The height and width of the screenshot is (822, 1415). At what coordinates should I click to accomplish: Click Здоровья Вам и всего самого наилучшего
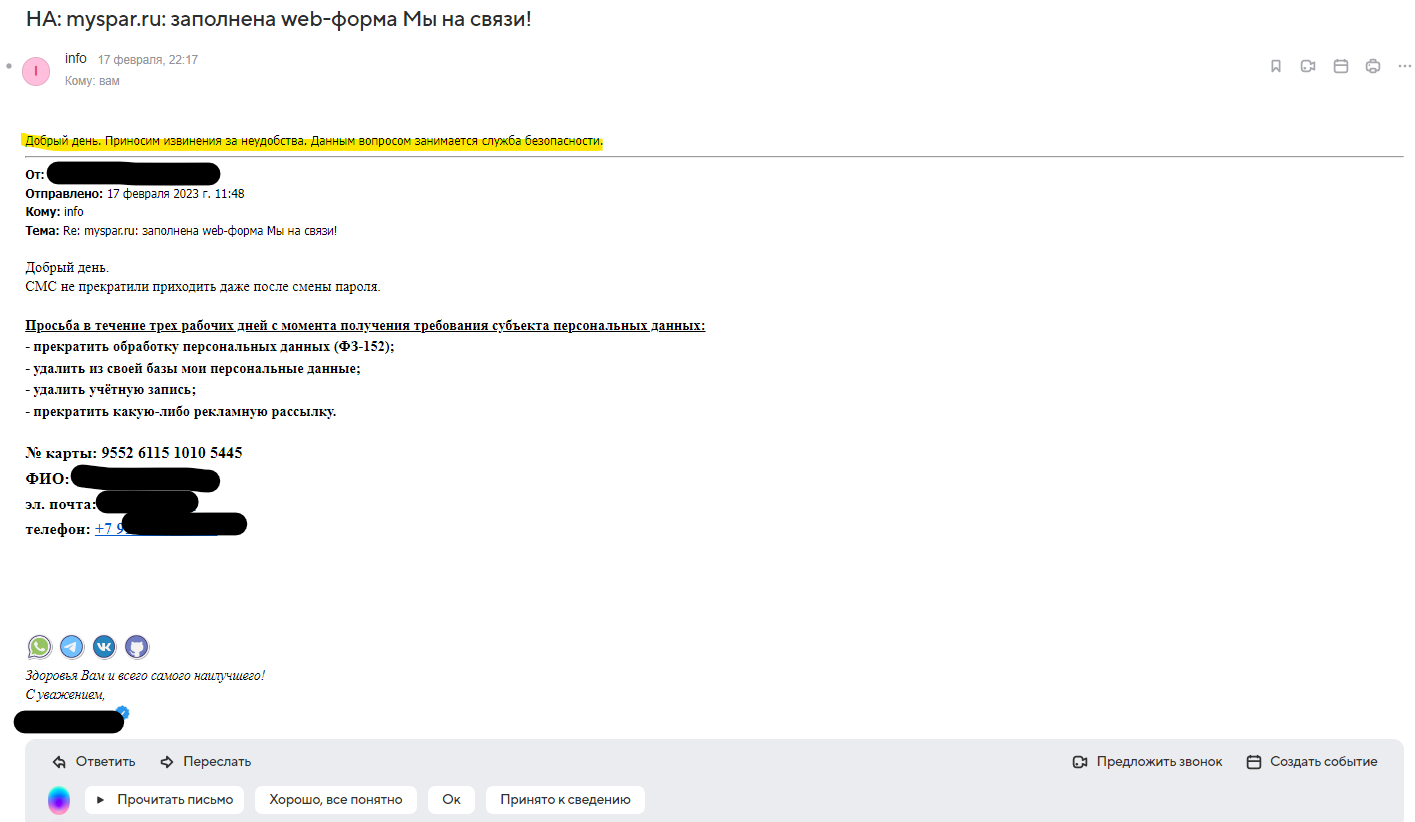pyautogui.click(x=145, y=676)
